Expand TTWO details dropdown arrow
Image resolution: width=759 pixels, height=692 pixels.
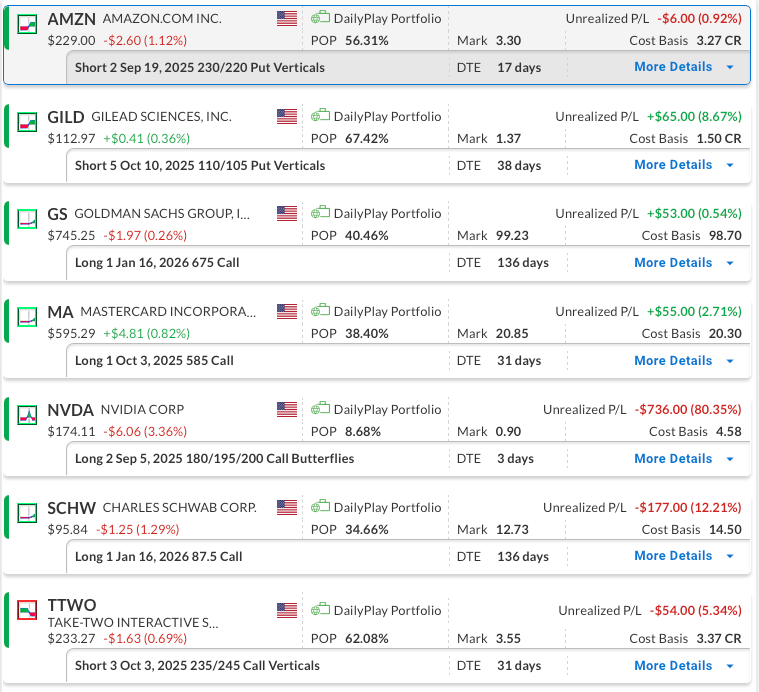click(730, 666)
